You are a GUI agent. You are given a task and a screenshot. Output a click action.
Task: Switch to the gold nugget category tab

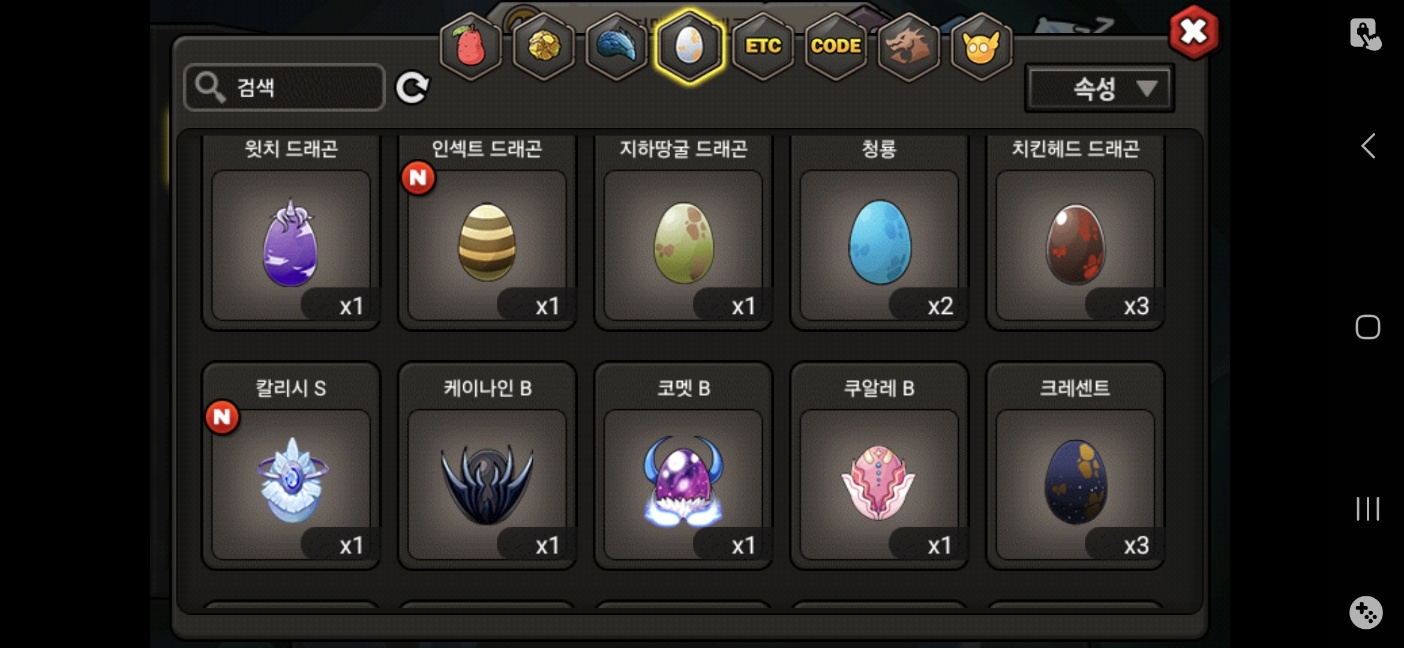[543, 47]
